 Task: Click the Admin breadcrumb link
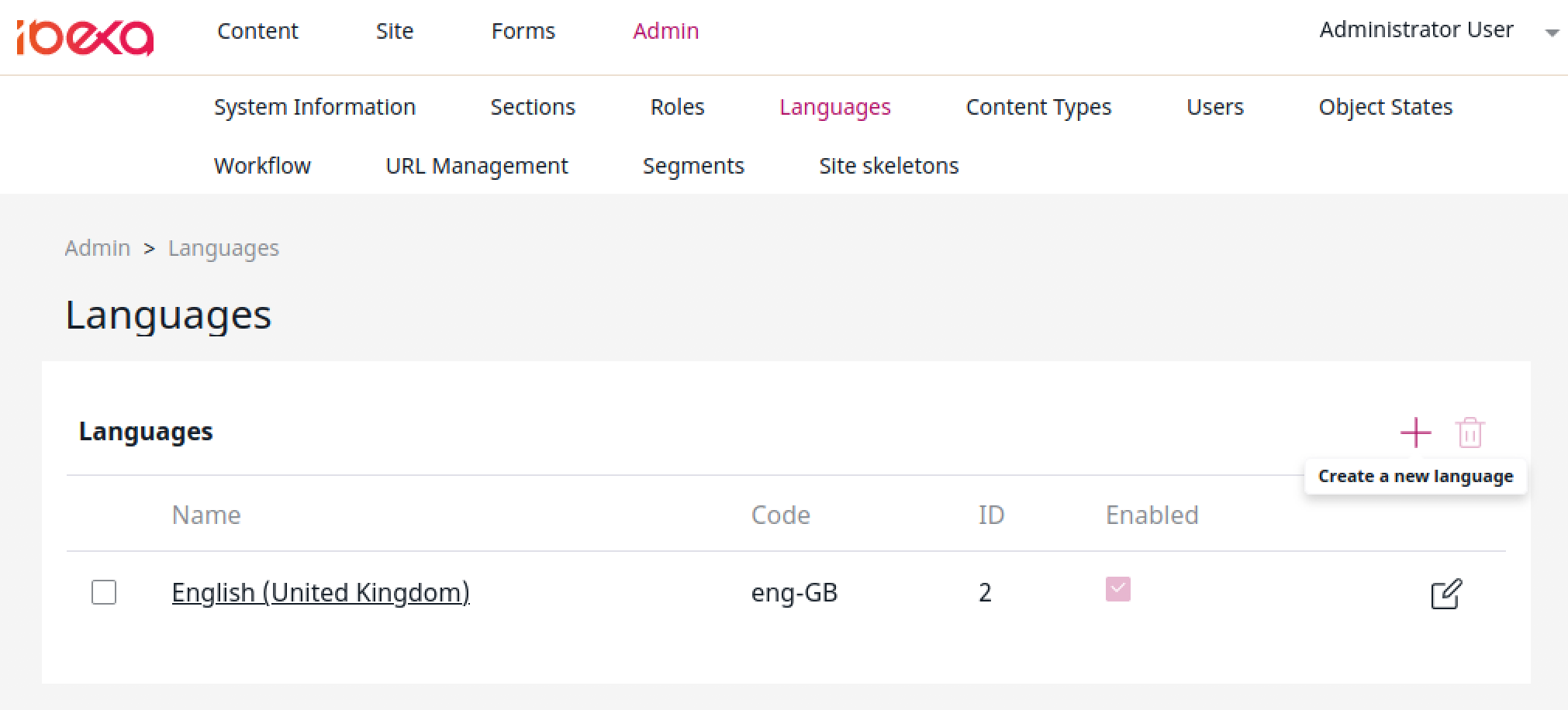98,248
